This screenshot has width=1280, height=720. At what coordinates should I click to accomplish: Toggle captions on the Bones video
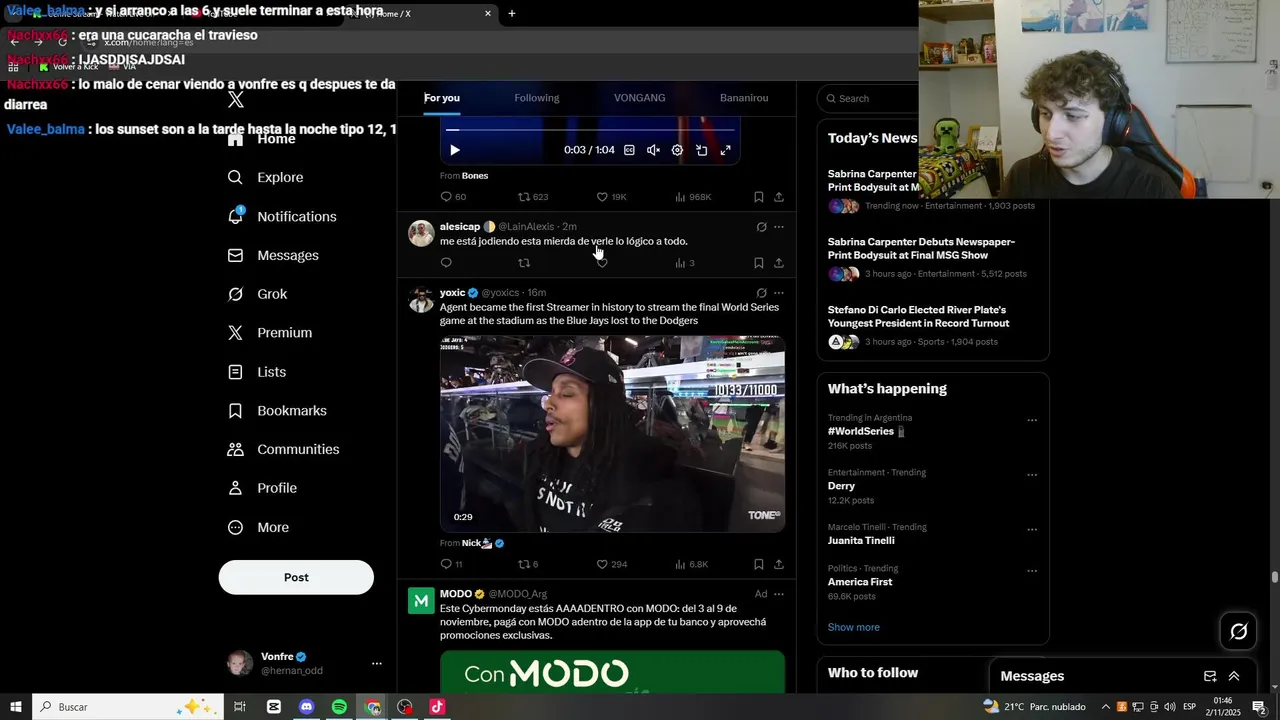pos(629,150)
